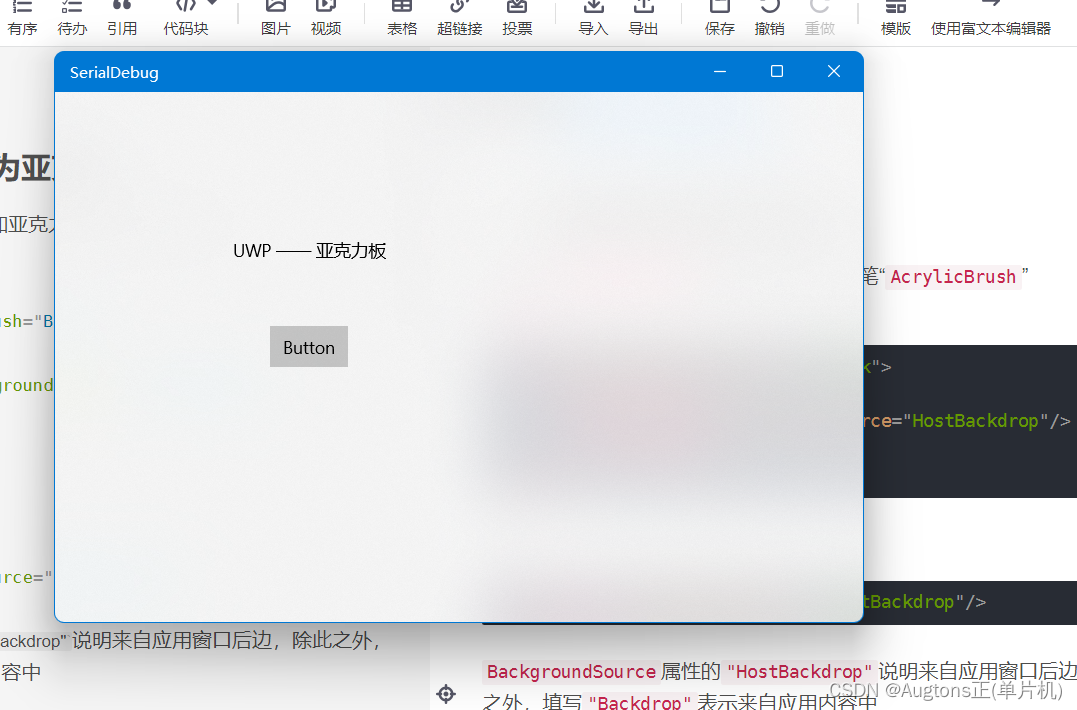Insert a table (表格)
This screenshot has height=710, width=1077.
402,19
